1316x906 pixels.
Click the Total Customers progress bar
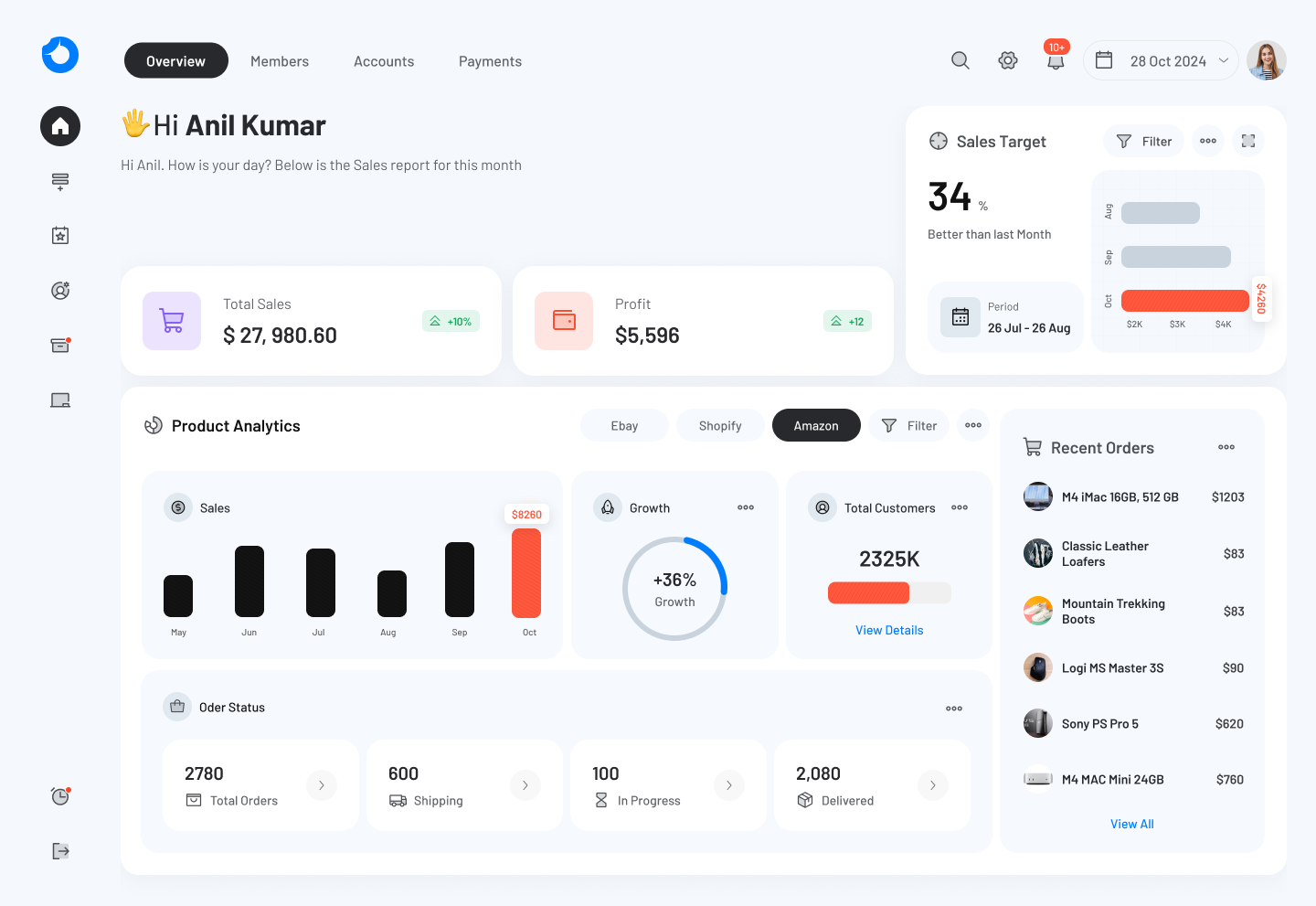[889, 592]
